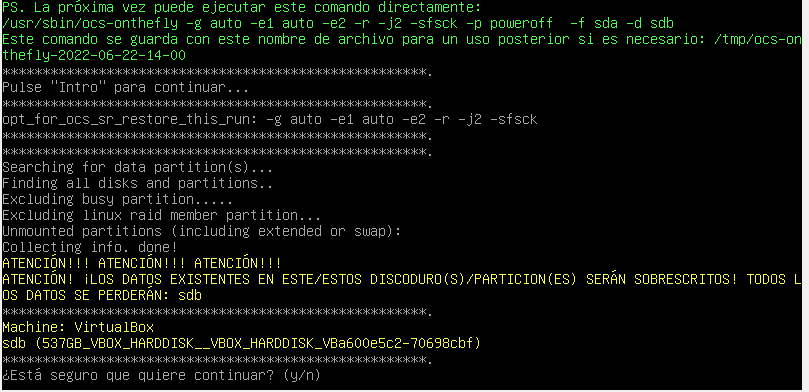Viewport: 809px width, 392px height.
Task: Click the 'PS. La próxima vez puede ejecutar' line
Action: click(241, 7)
